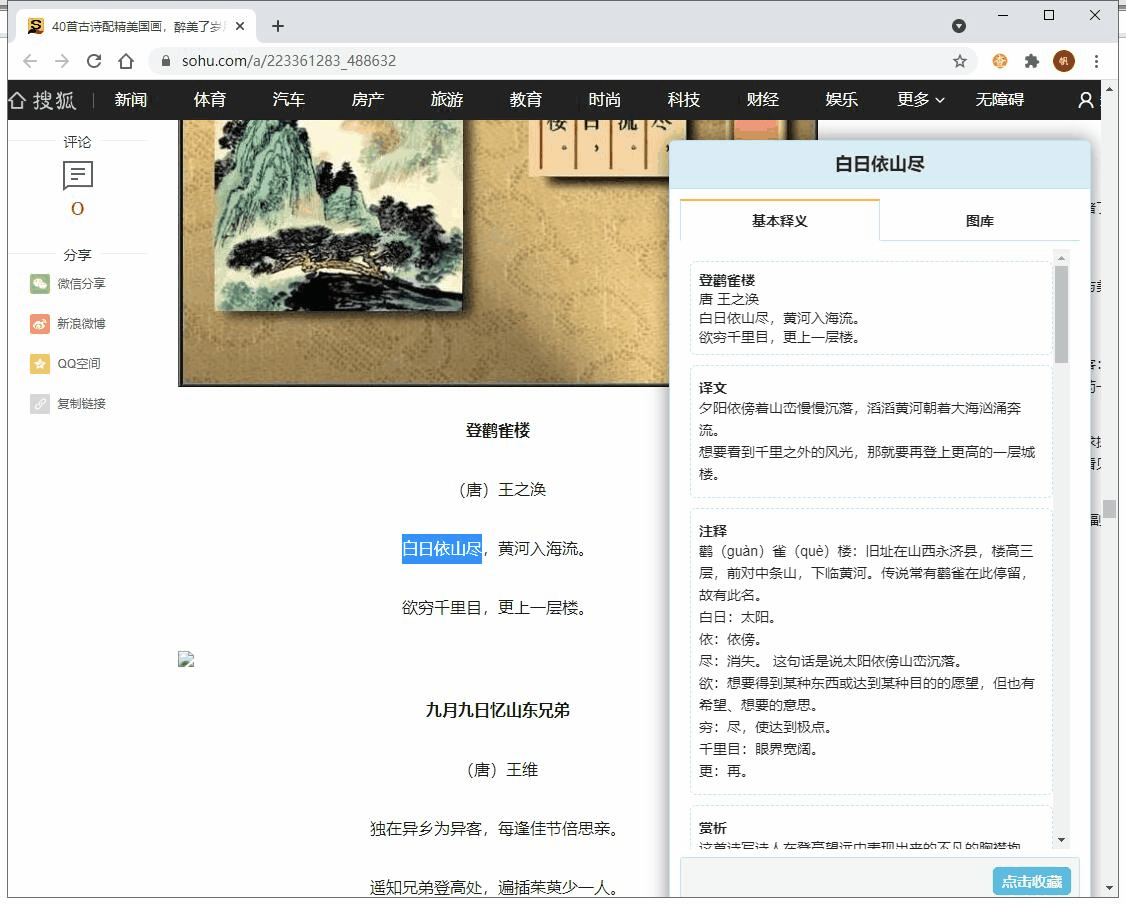Click the comment count 0
This screenshot has height=905, width=1126.
(78, 209)
